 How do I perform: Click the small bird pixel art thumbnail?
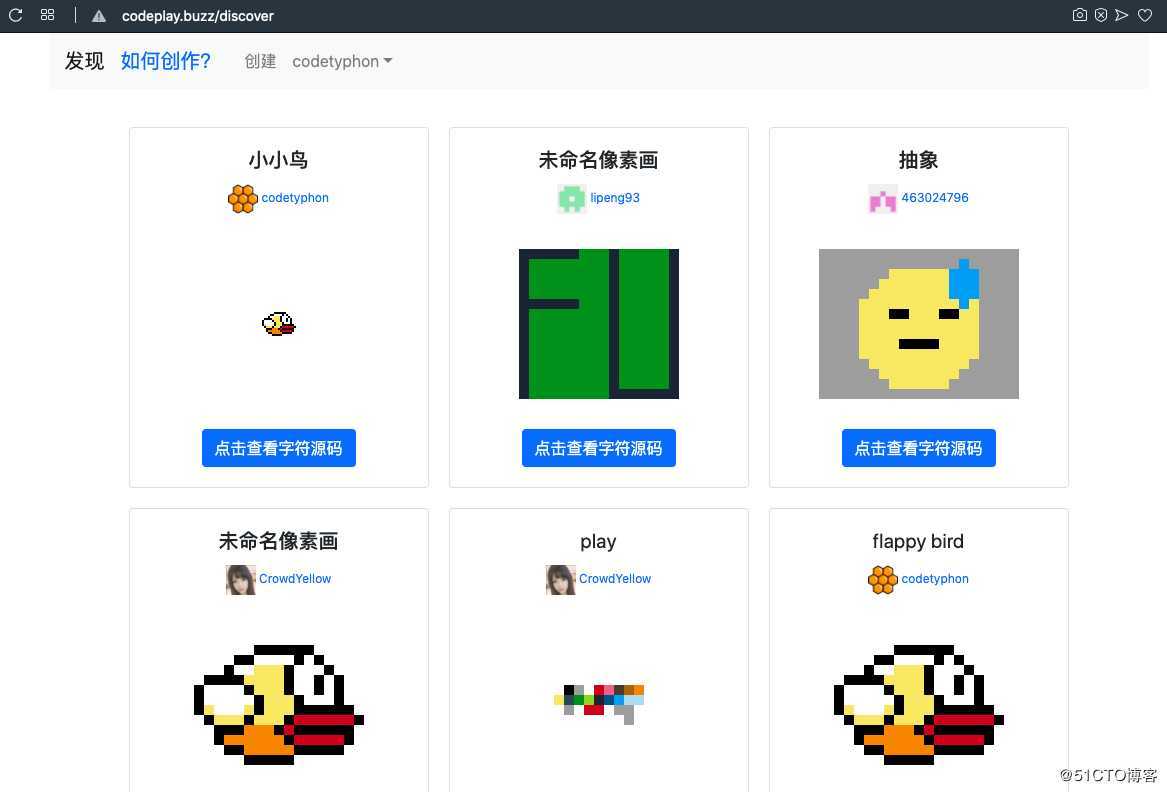point(279,324)
